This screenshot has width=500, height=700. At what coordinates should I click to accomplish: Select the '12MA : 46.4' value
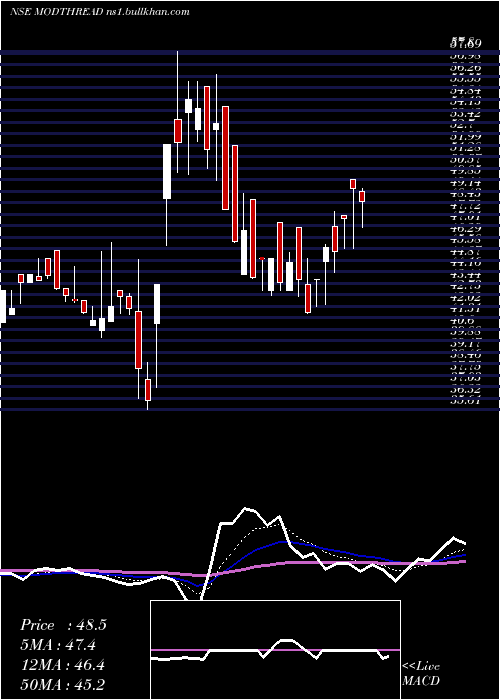[63, 665]
